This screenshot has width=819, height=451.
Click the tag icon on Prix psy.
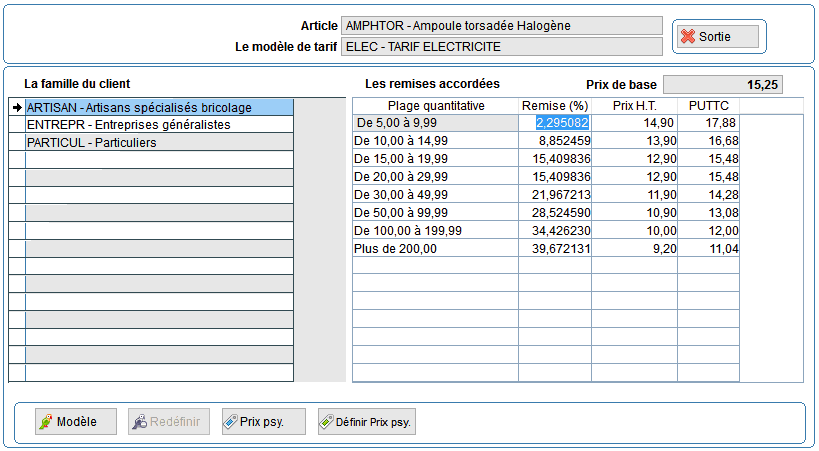pos(229,422)
